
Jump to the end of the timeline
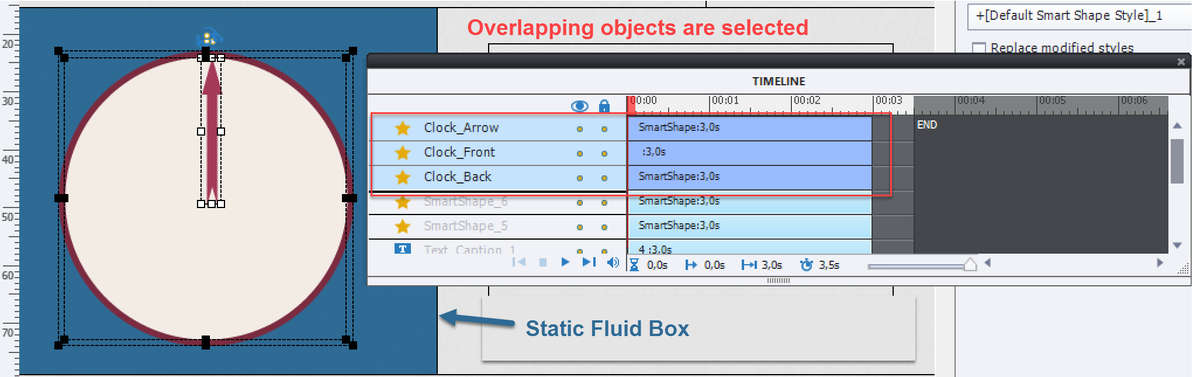click(589, 263)
